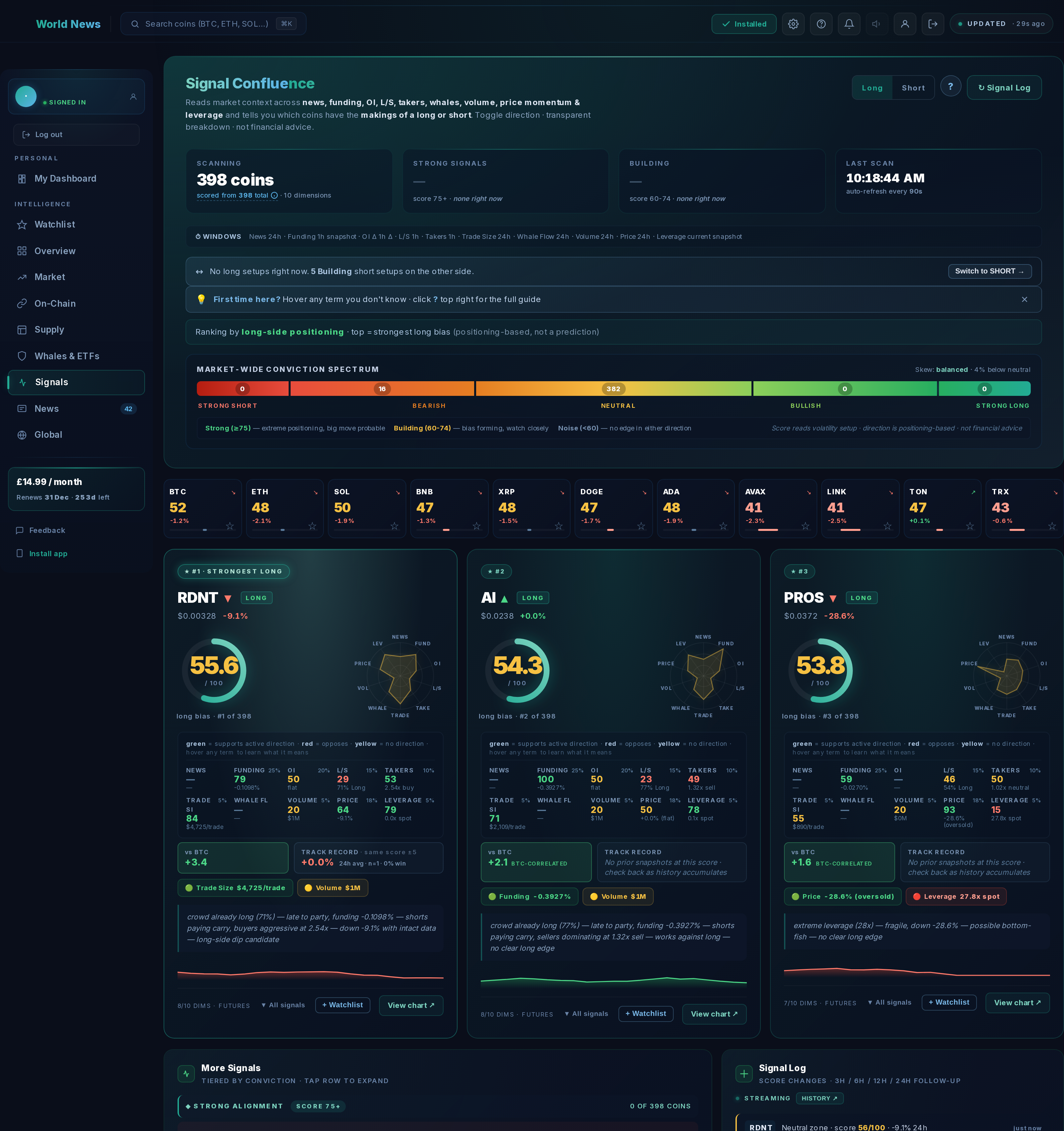Open the Watchlist sidebar item
The height and width of the screenshot is (1131, 1064).
[76, 225]
